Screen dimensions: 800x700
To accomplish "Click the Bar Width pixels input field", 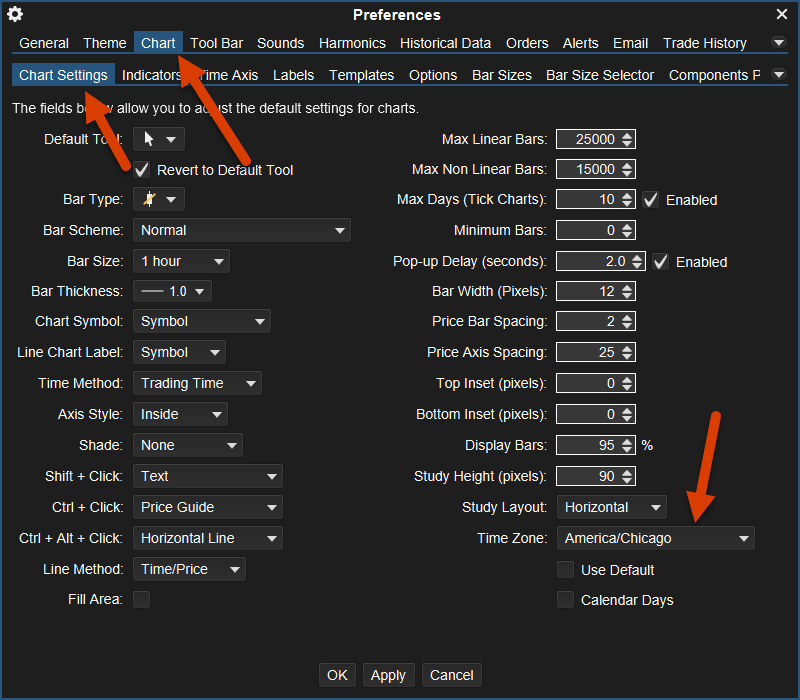I will [x=588, y=292].
